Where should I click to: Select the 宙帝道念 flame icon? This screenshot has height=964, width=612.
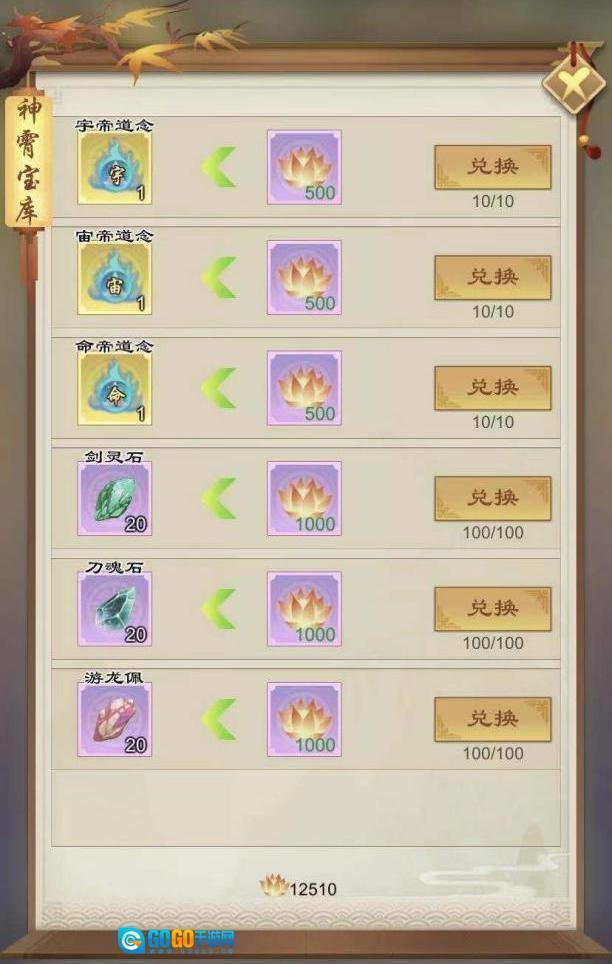[x=114, y=278]
